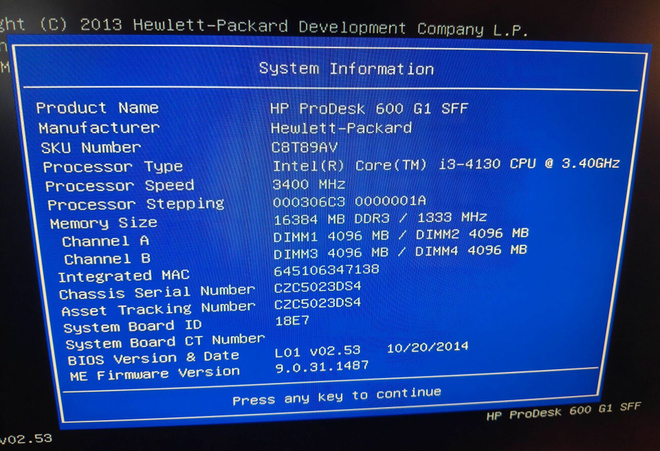Click the 16384 MB DDR3 / 1333 MHz value
660x451 pixels.
click(x=380, y=218)
